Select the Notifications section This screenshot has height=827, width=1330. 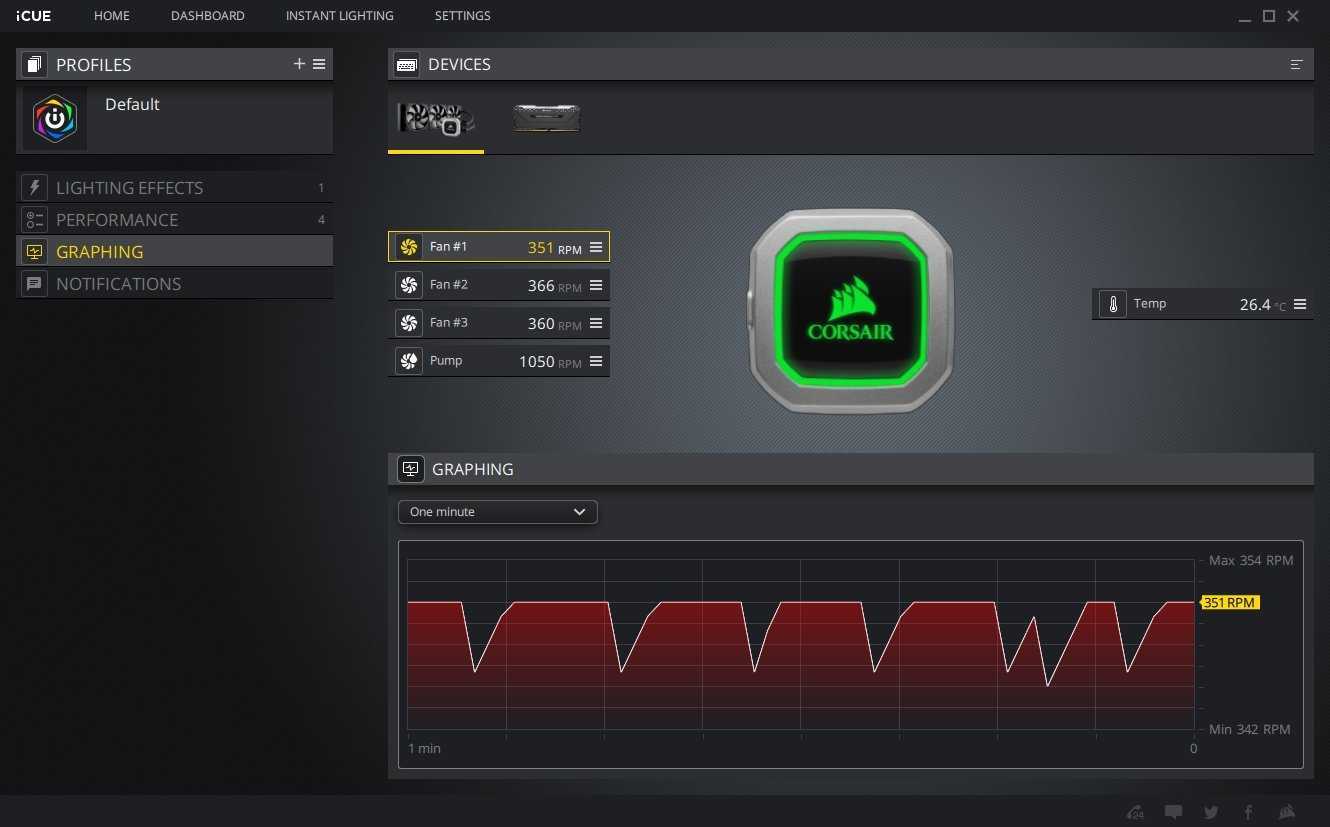pos(118,284)
